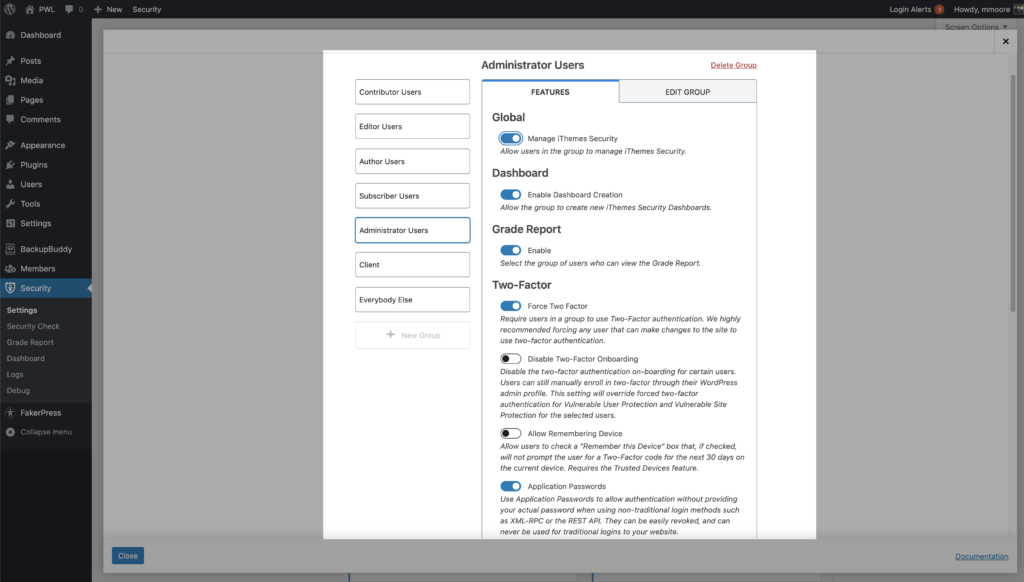
Task: Click the Appearance brush icon in sidebar
Action: click(x=10, y=145)
